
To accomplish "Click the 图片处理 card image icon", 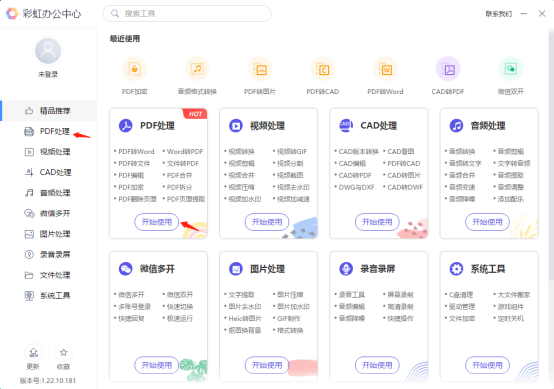I will point(236,269).
